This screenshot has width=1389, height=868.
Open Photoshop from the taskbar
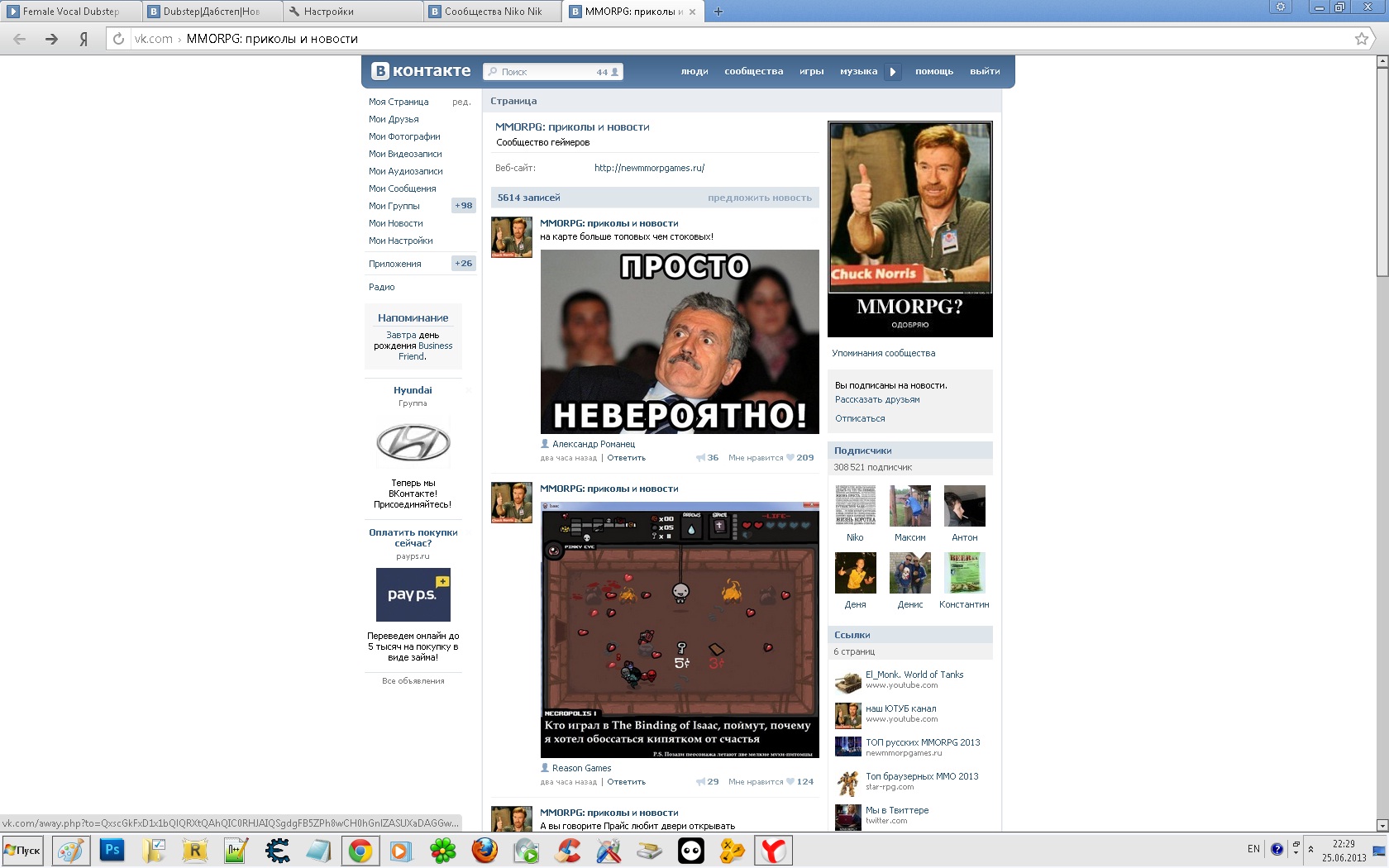pyautogui.click(x=112, y=850)
